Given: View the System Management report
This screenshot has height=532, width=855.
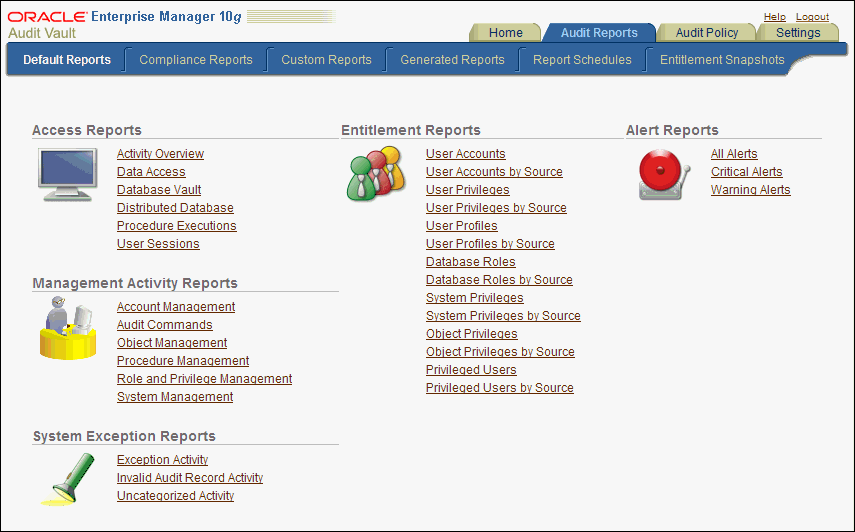Looking at the screenshot, I should (x=175, y=397).
